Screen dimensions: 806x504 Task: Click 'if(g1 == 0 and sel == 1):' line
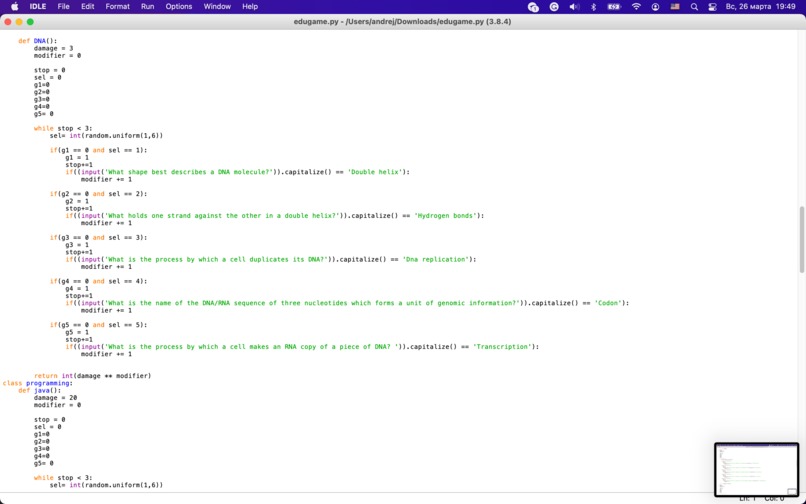(98, 150)
